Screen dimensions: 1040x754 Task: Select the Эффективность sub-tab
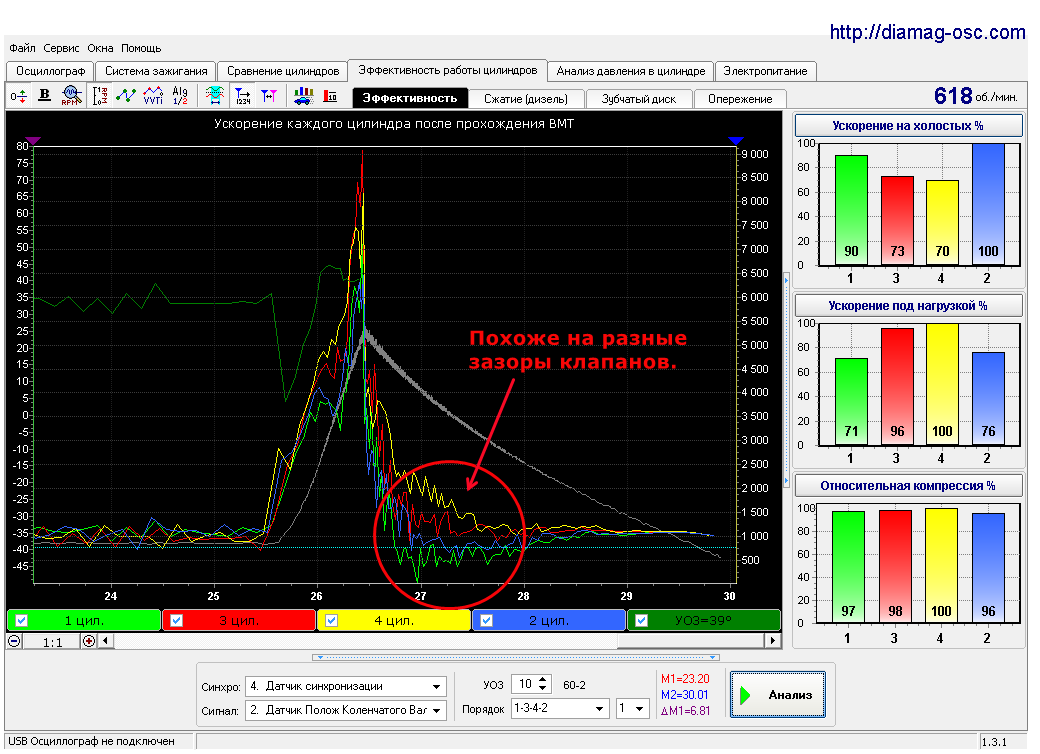click(410, 98)
